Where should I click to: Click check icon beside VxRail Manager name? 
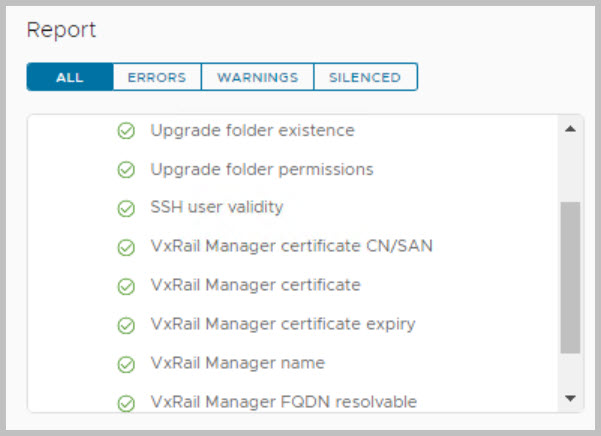[126, 364]
